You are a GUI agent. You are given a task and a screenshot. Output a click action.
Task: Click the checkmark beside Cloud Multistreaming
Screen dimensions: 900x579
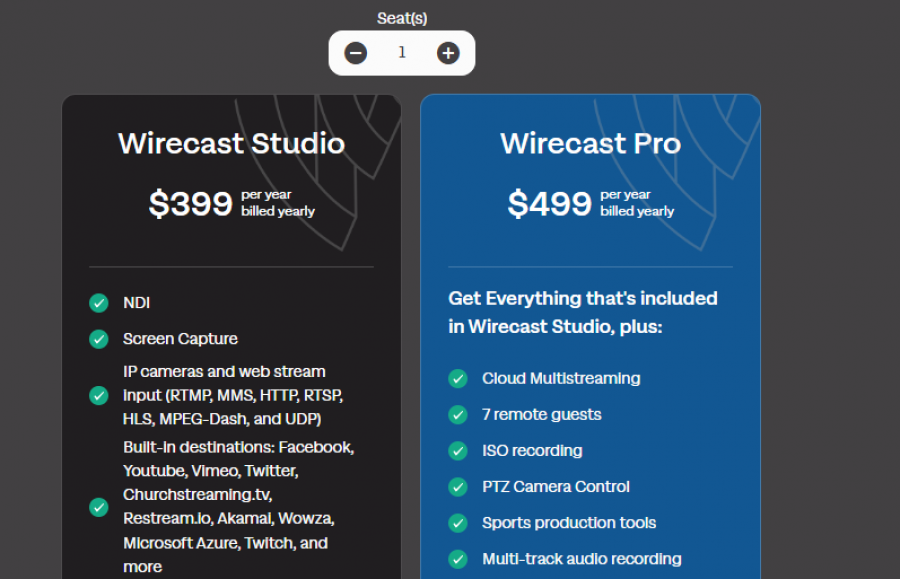point(458,379)
